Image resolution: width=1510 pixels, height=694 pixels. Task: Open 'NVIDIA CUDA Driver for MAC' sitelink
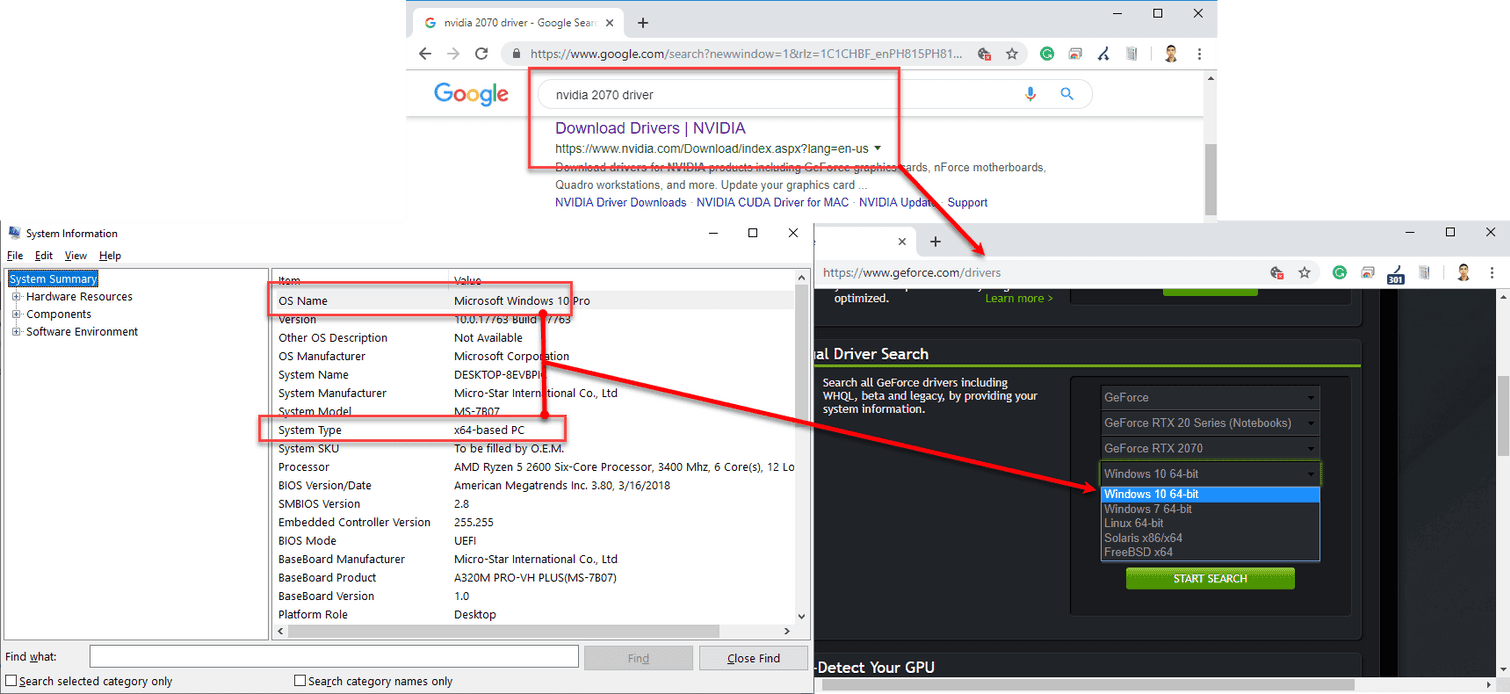point(772,202)
